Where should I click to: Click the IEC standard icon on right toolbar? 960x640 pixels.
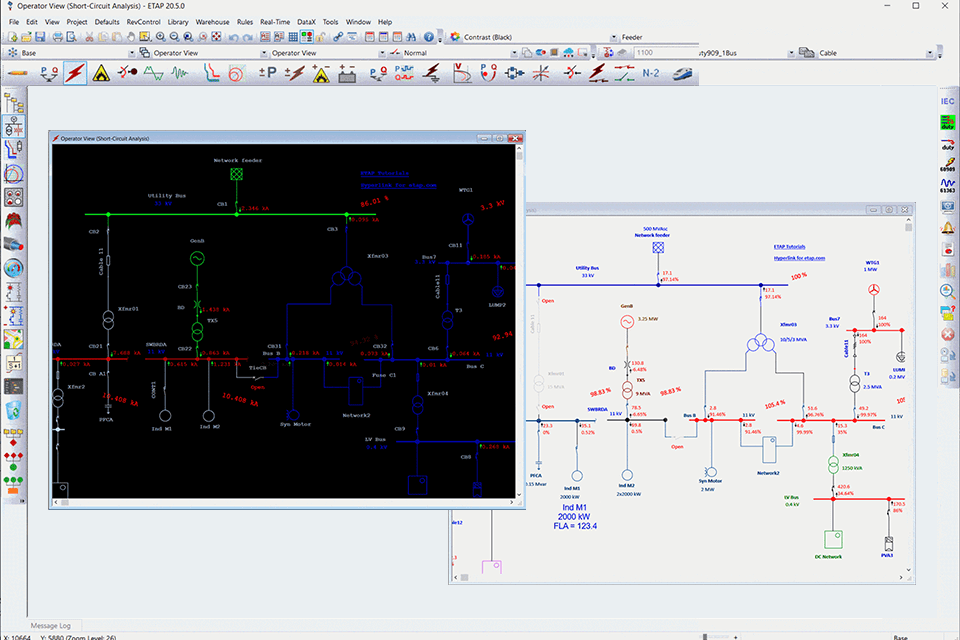point(947,101)
